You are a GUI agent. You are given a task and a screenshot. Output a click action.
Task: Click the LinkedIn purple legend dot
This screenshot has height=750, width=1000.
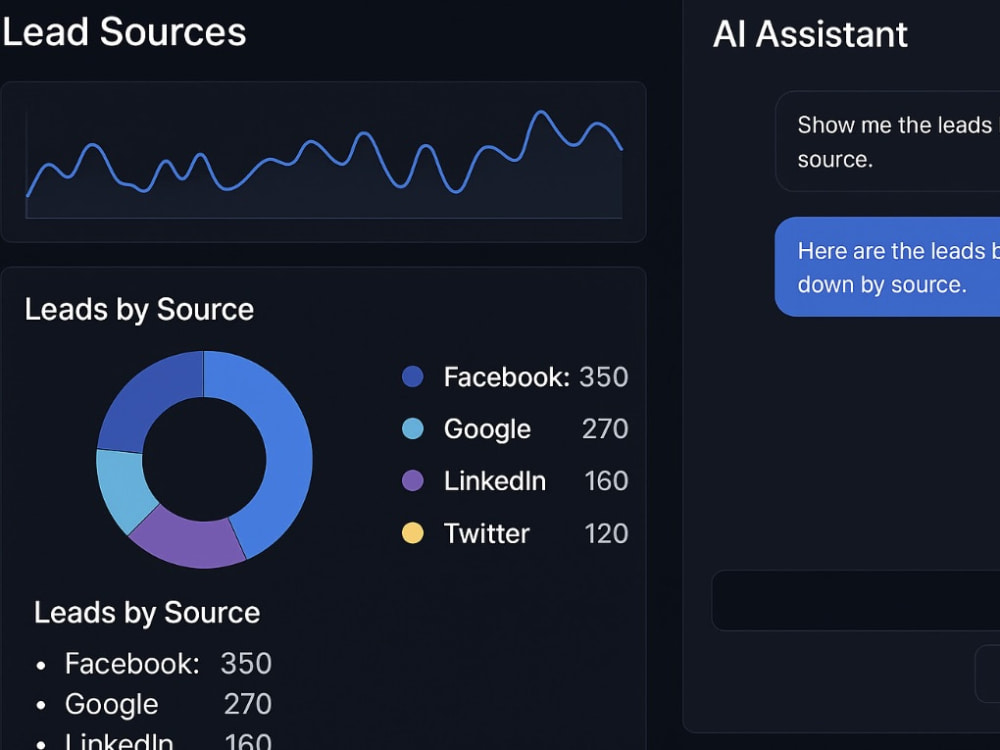[x=413, y=480]
